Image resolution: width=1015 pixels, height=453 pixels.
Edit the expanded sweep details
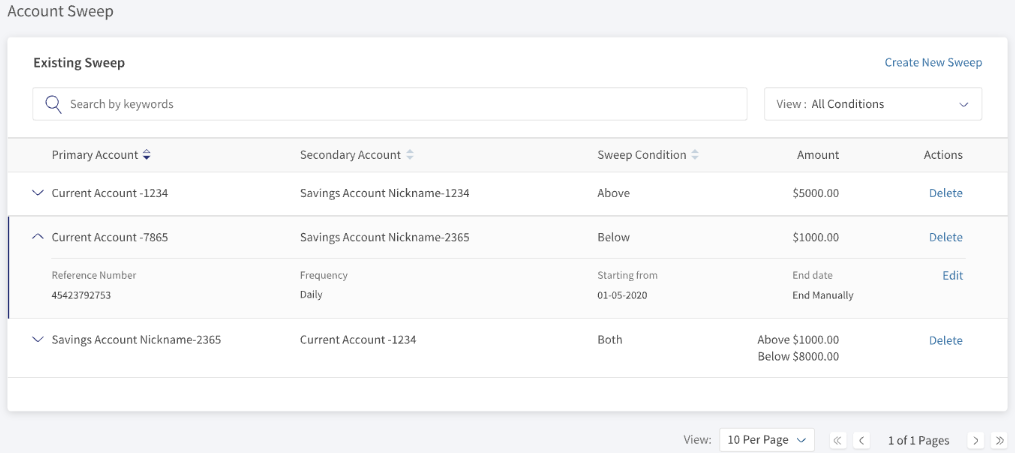click(952, 276)
